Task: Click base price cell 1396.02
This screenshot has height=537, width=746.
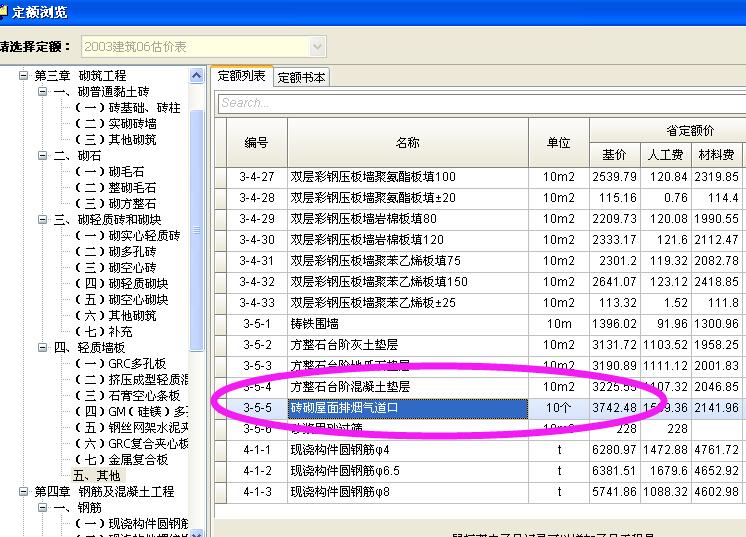Action: 615,324
